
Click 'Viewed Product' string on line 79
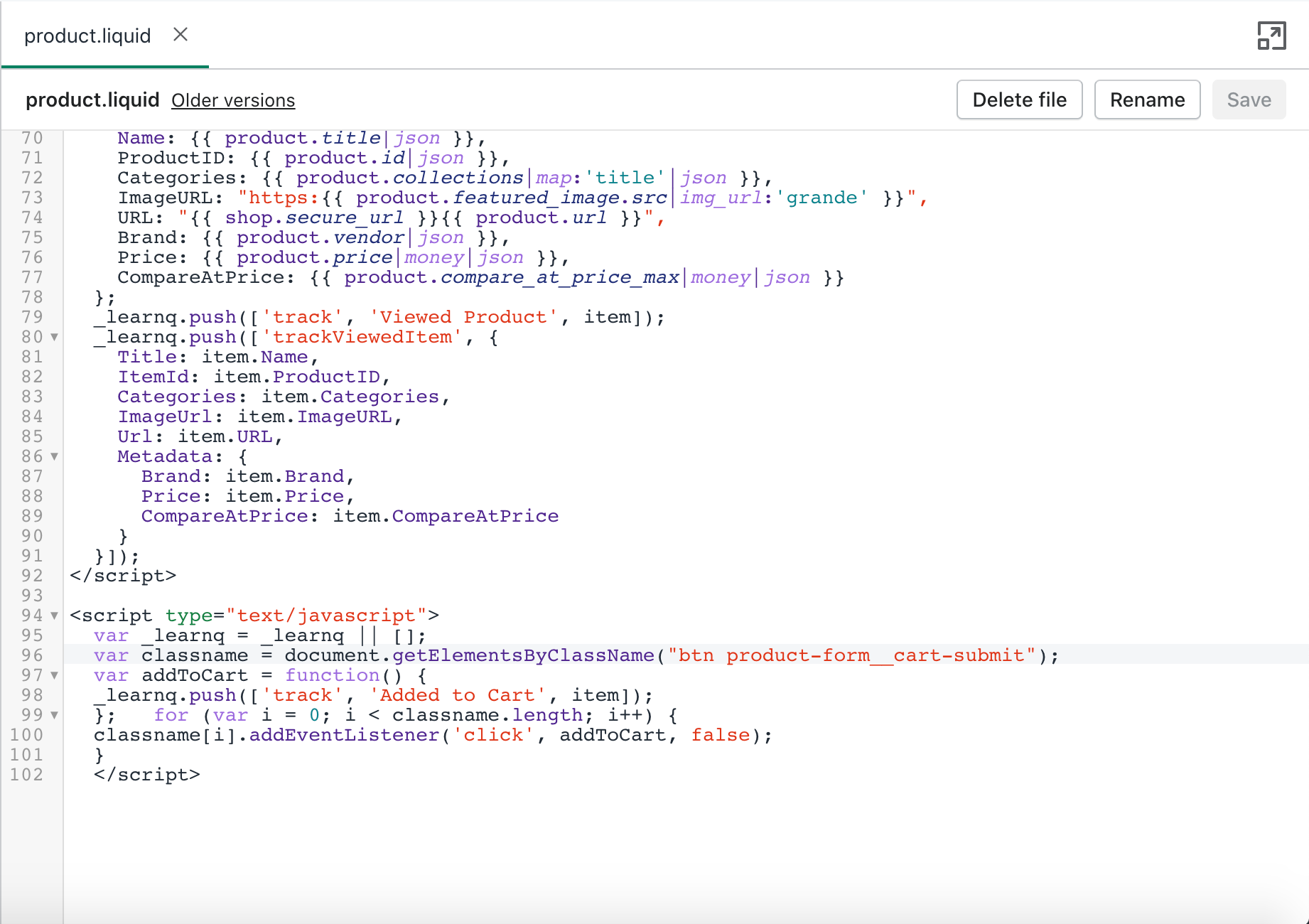click(x=463, y=317)
